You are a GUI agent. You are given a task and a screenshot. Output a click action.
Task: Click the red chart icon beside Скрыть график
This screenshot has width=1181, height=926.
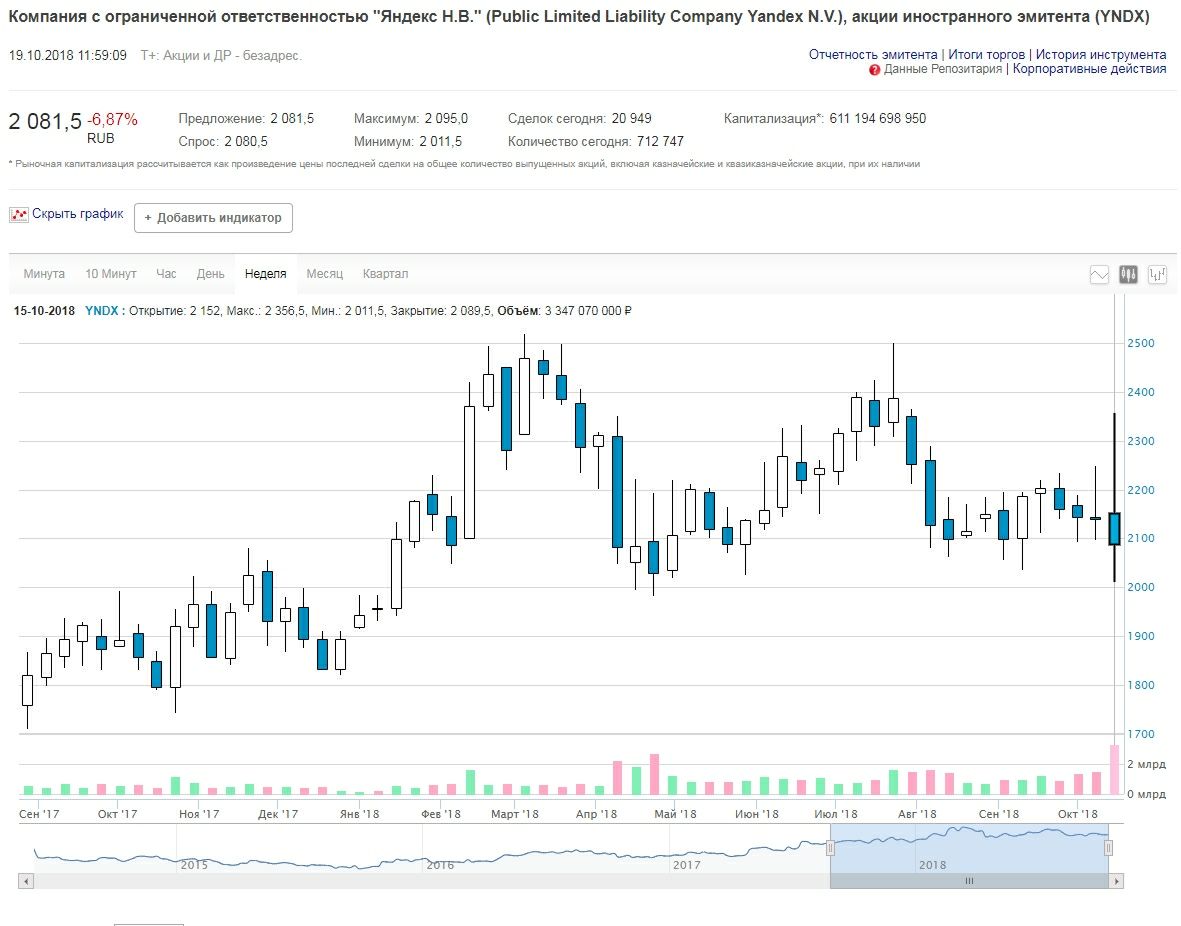click(x=19, y=215)
